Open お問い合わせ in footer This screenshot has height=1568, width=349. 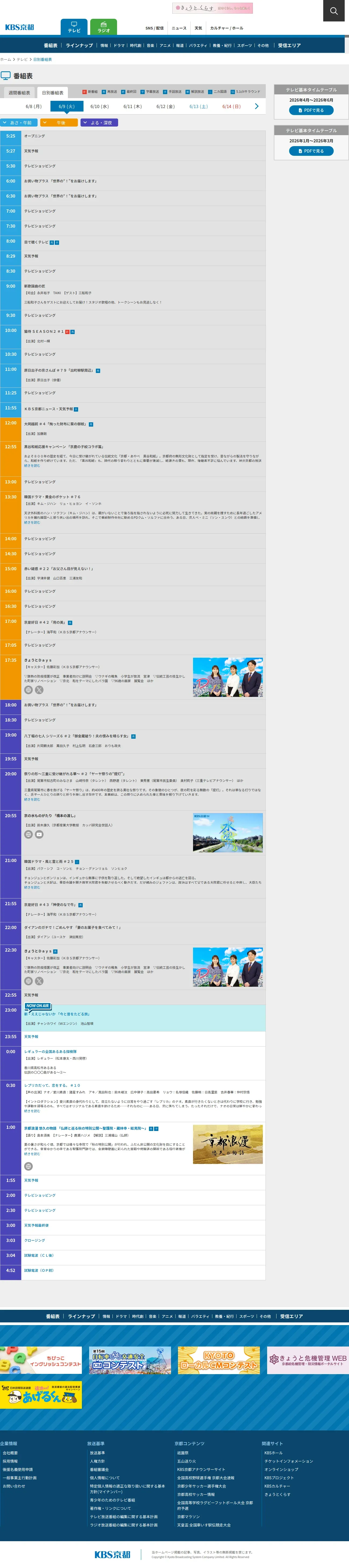coord(14,1486)
